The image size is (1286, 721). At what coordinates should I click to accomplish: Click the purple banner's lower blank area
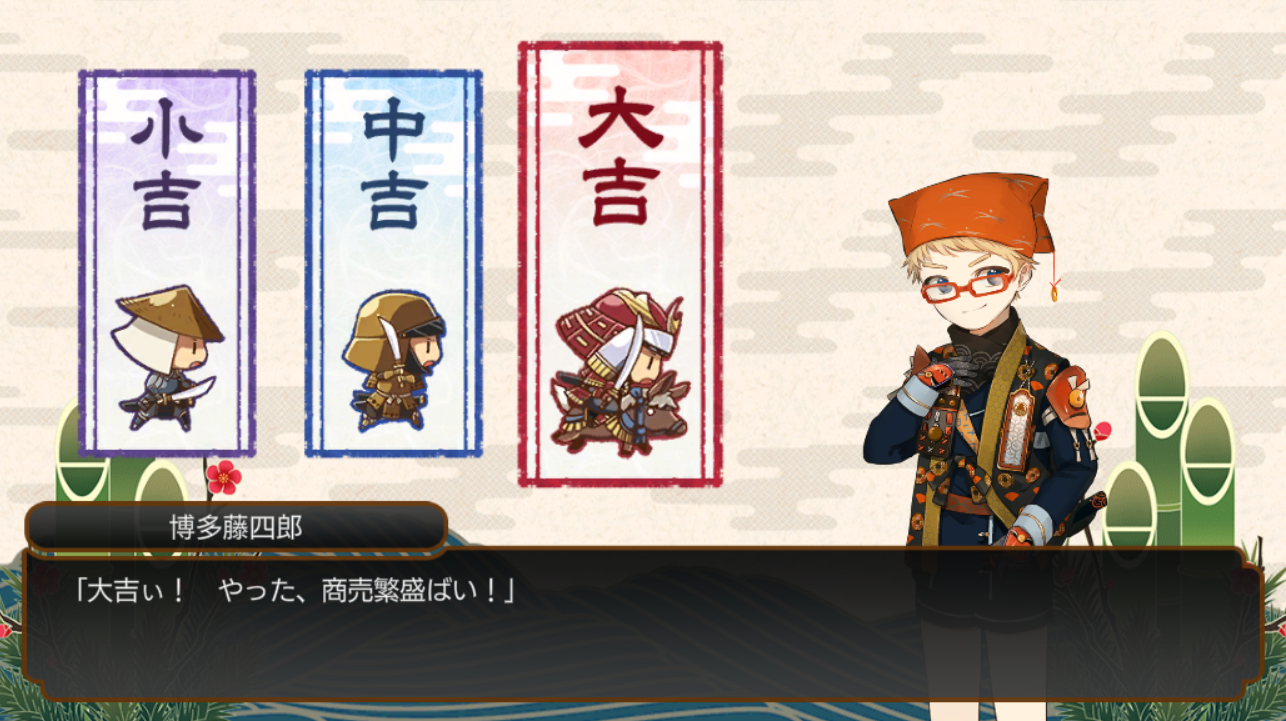[167, 446]
